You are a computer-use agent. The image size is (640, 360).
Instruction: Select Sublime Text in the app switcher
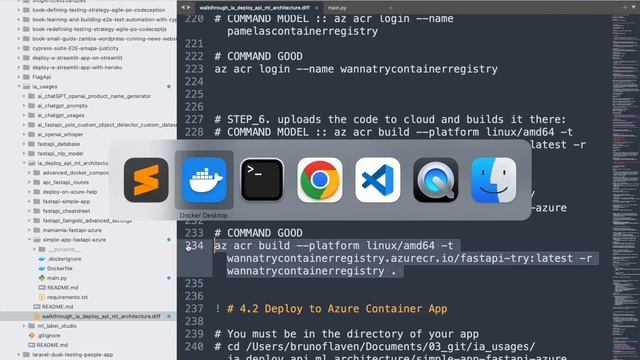tap(146, 180)
